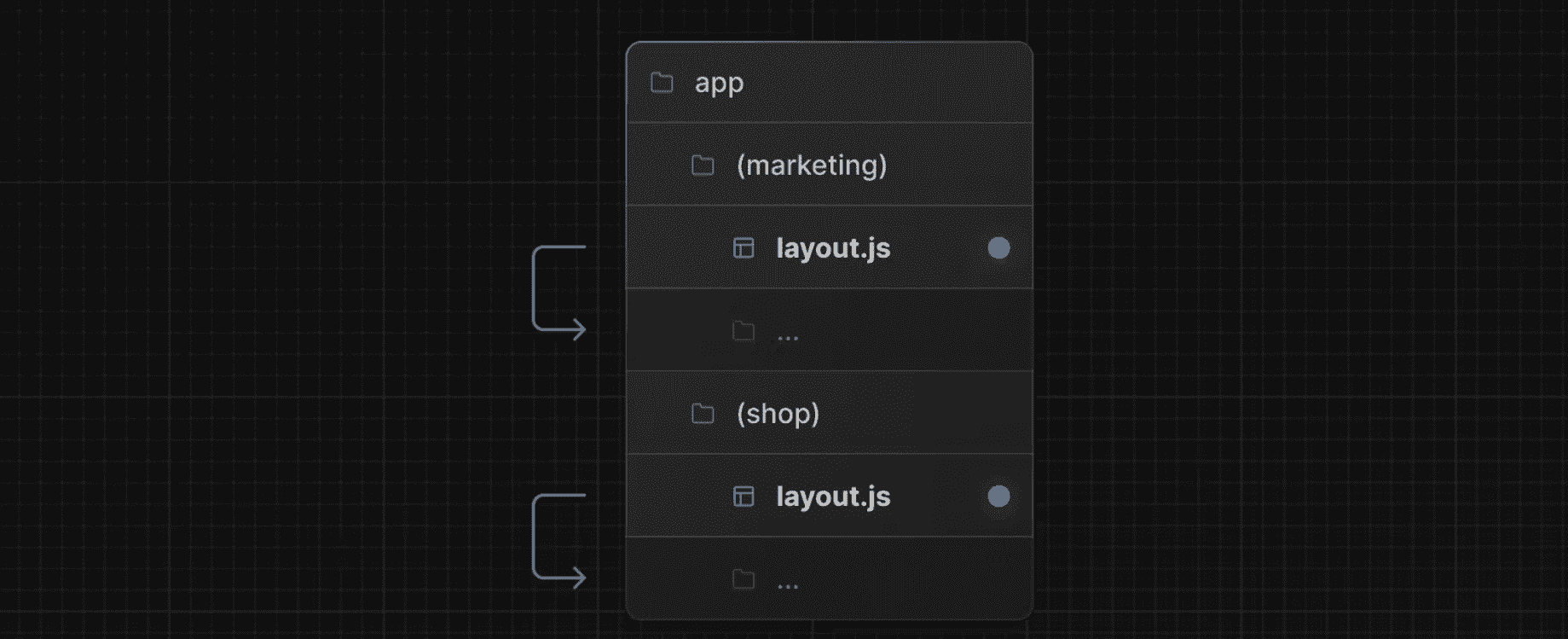Click the (shop) folder icon

pos(703,414)
